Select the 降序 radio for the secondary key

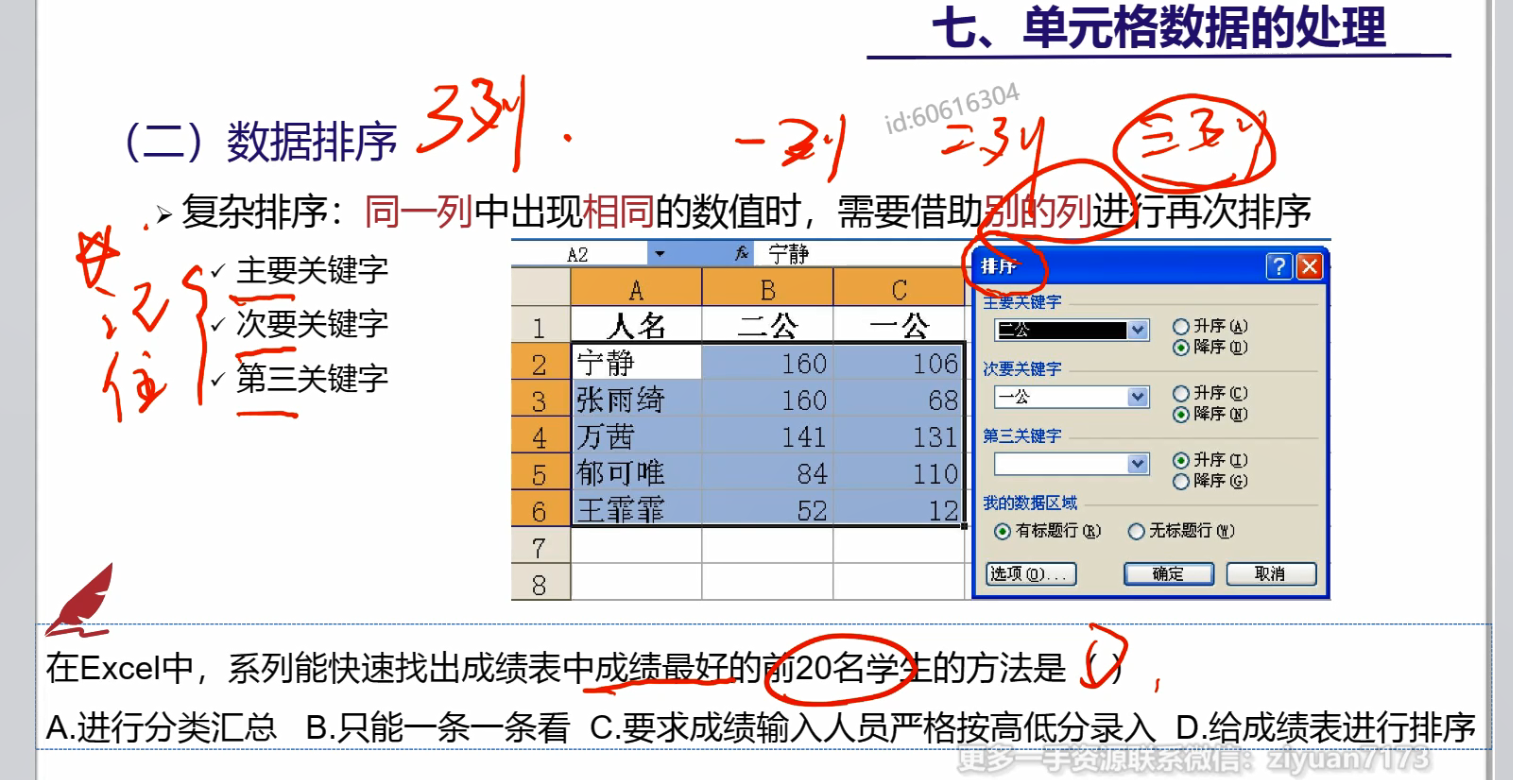pos(1181,414)
